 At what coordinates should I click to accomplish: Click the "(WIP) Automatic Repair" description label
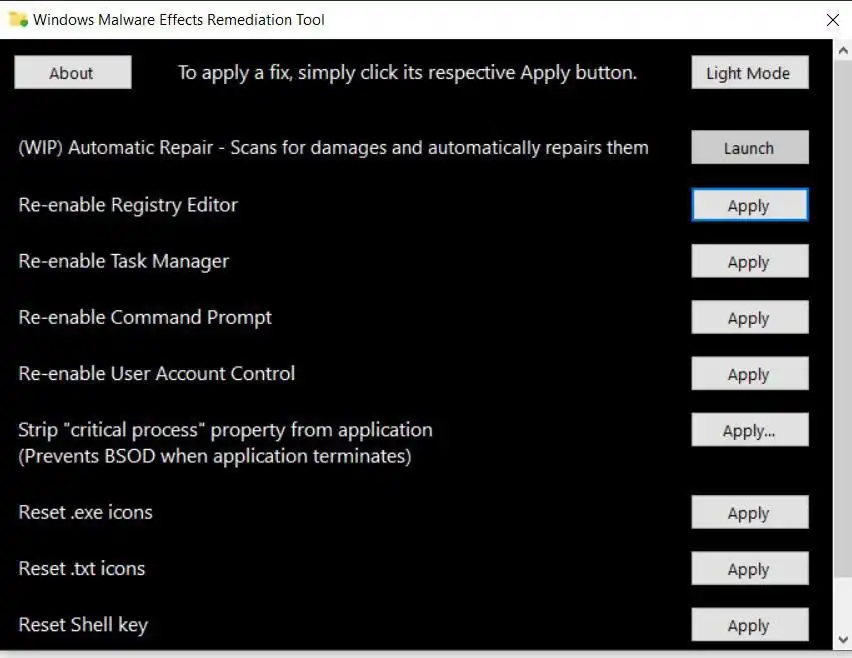pyautogui.click(x=333, y=148)
